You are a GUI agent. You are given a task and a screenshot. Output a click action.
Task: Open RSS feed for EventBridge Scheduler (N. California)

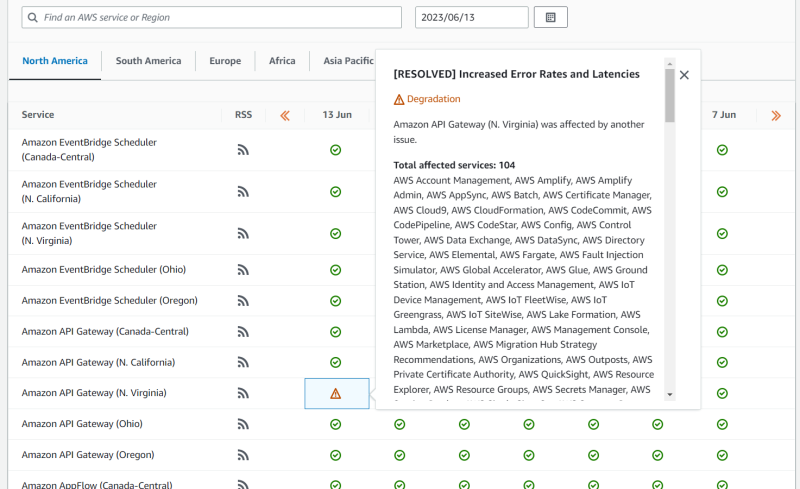[x=243, y=192]
